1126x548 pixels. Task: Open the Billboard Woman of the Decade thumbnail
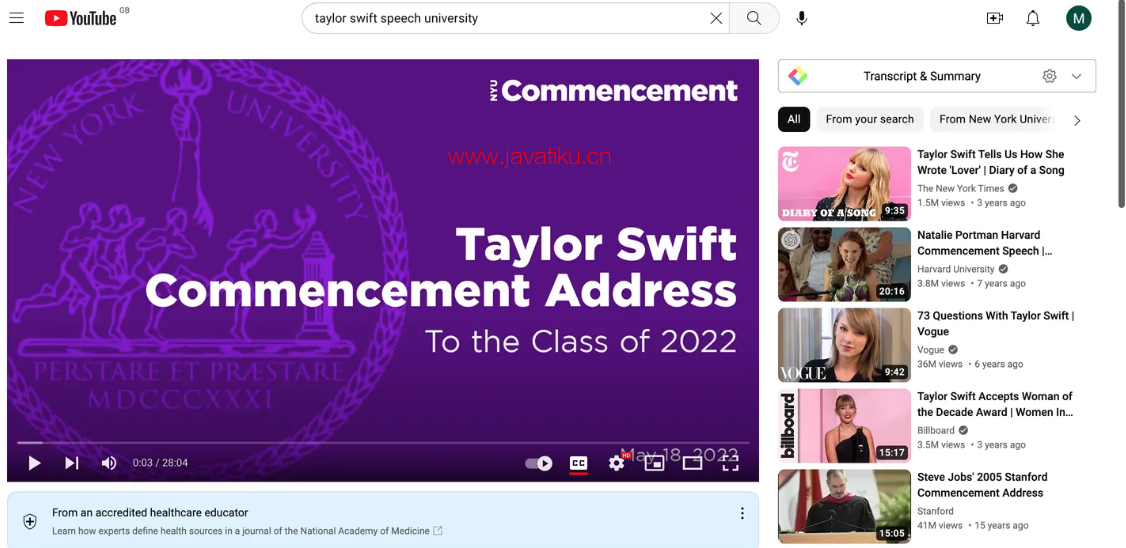point(844,426)
